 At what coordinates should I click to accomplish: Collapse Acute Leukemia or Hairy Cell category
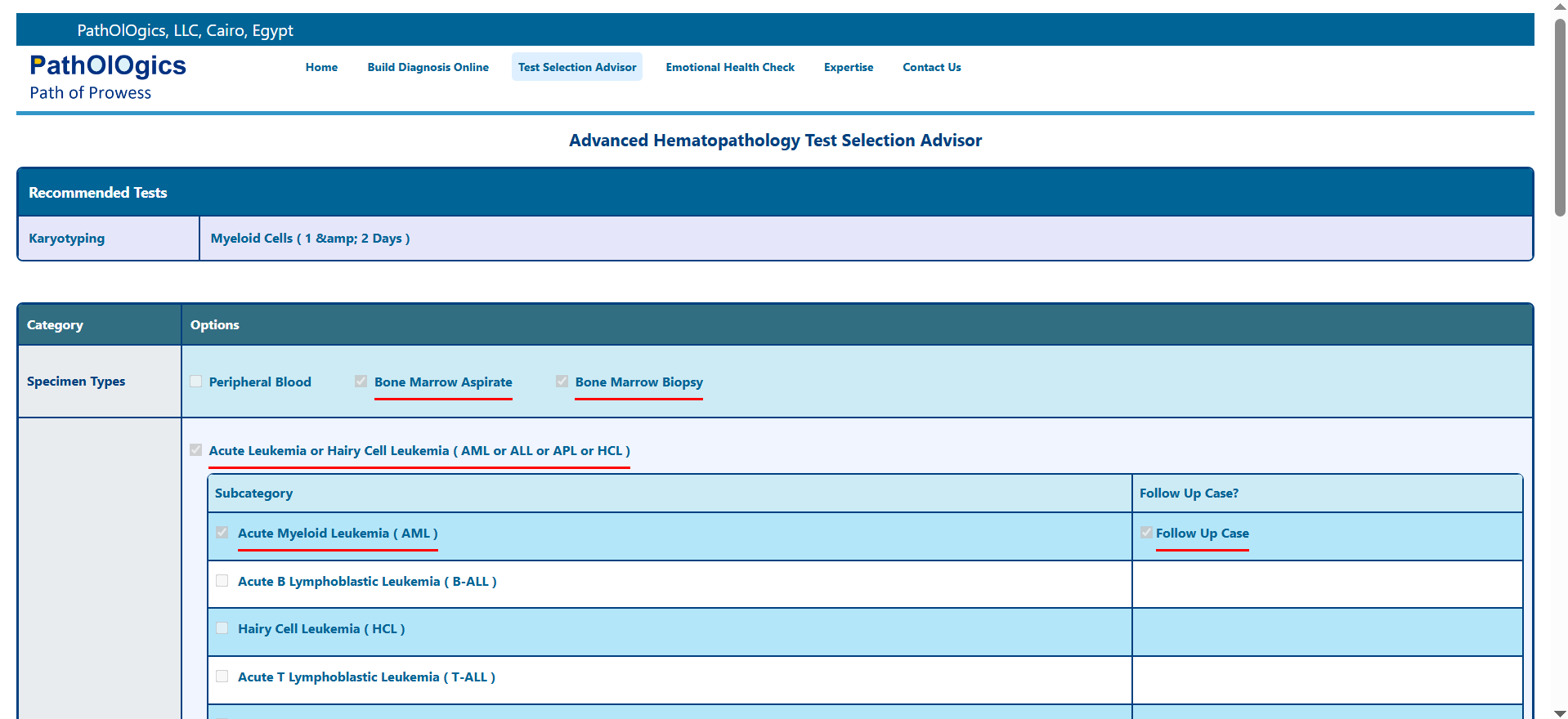coord(196,450)
